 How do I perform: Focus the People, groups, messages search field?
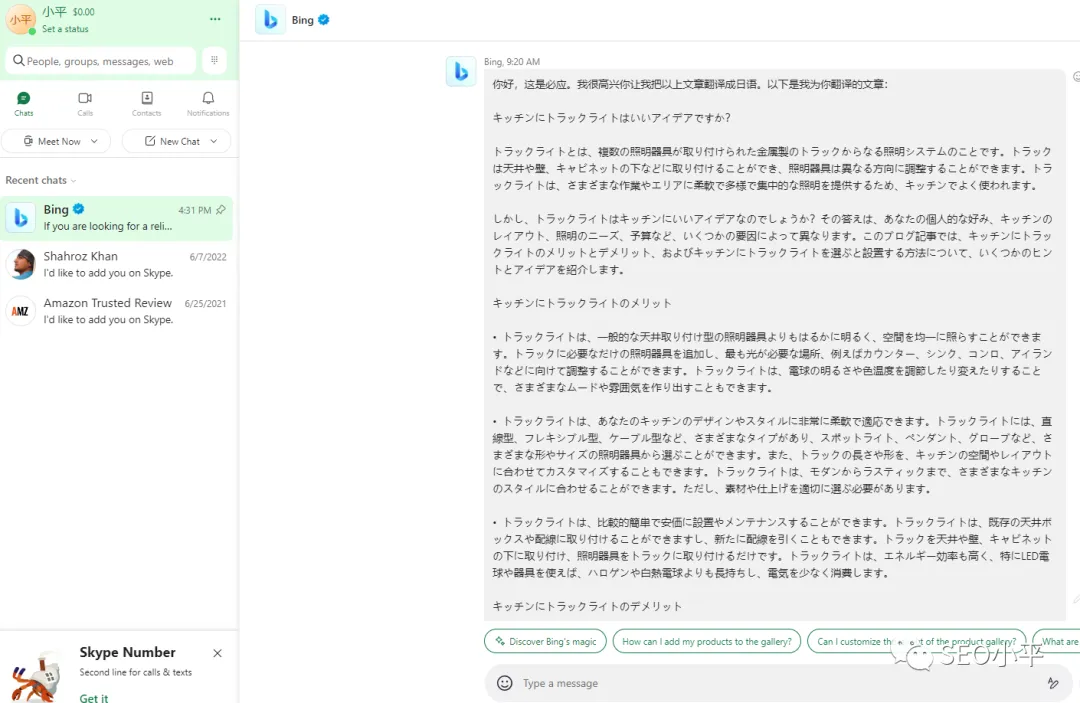click(x=101, y=61)
